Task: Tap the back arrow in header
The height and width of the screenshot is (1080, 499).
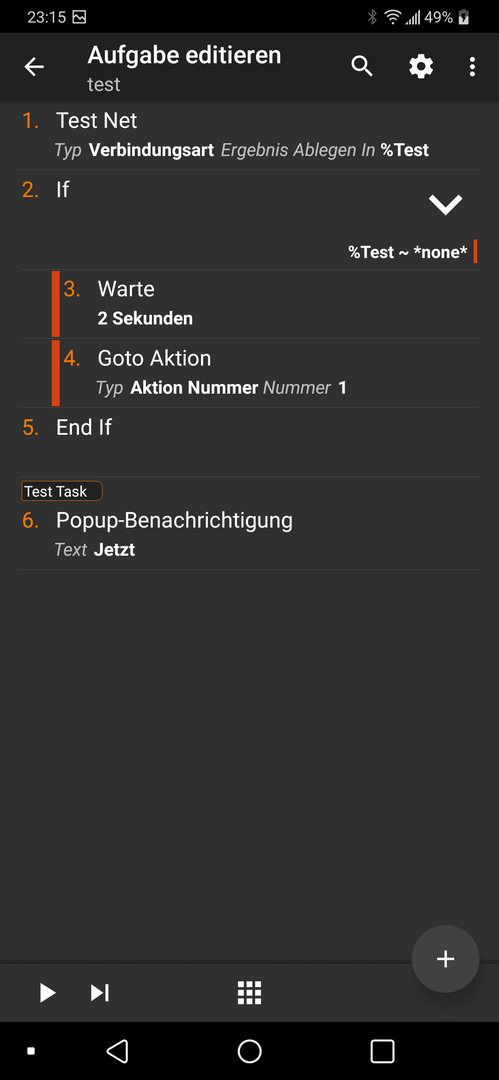Action: 34,67
